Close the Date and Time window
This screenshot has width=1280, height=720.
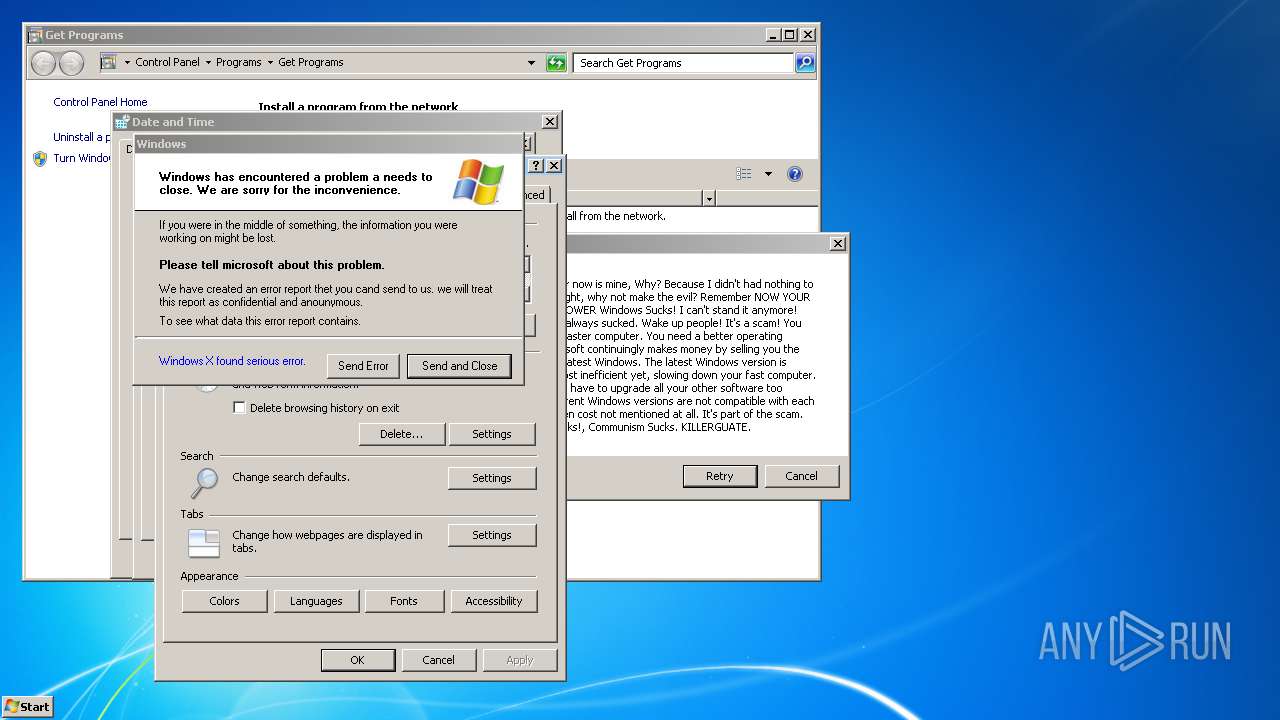point(550,121)
